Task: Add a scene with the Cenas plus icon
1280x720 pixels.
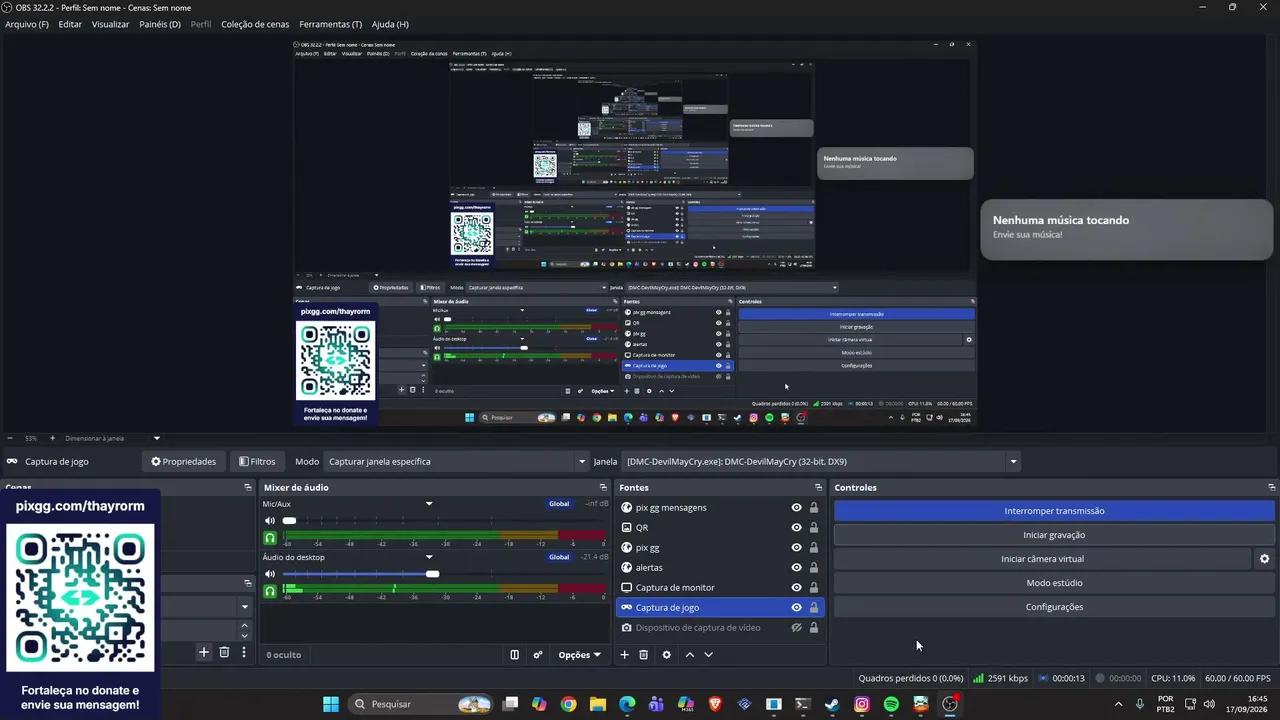Action: tap(204, 652)
